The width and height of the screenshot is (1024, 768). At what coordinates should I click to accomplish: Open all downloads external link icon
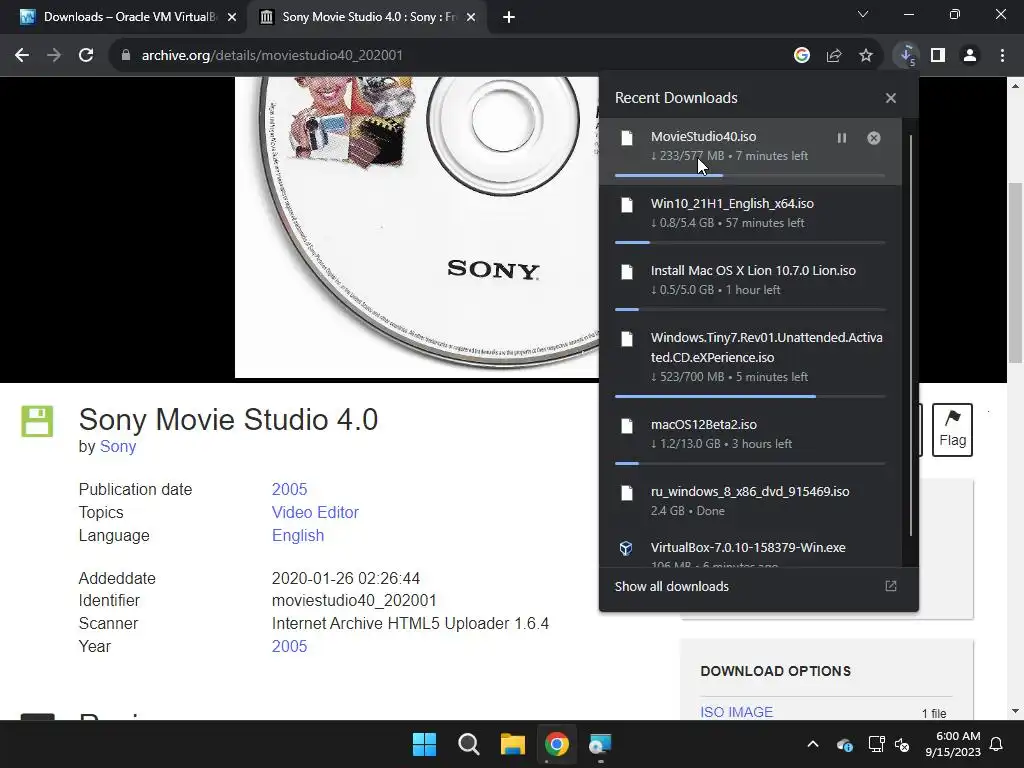(890, 586)
